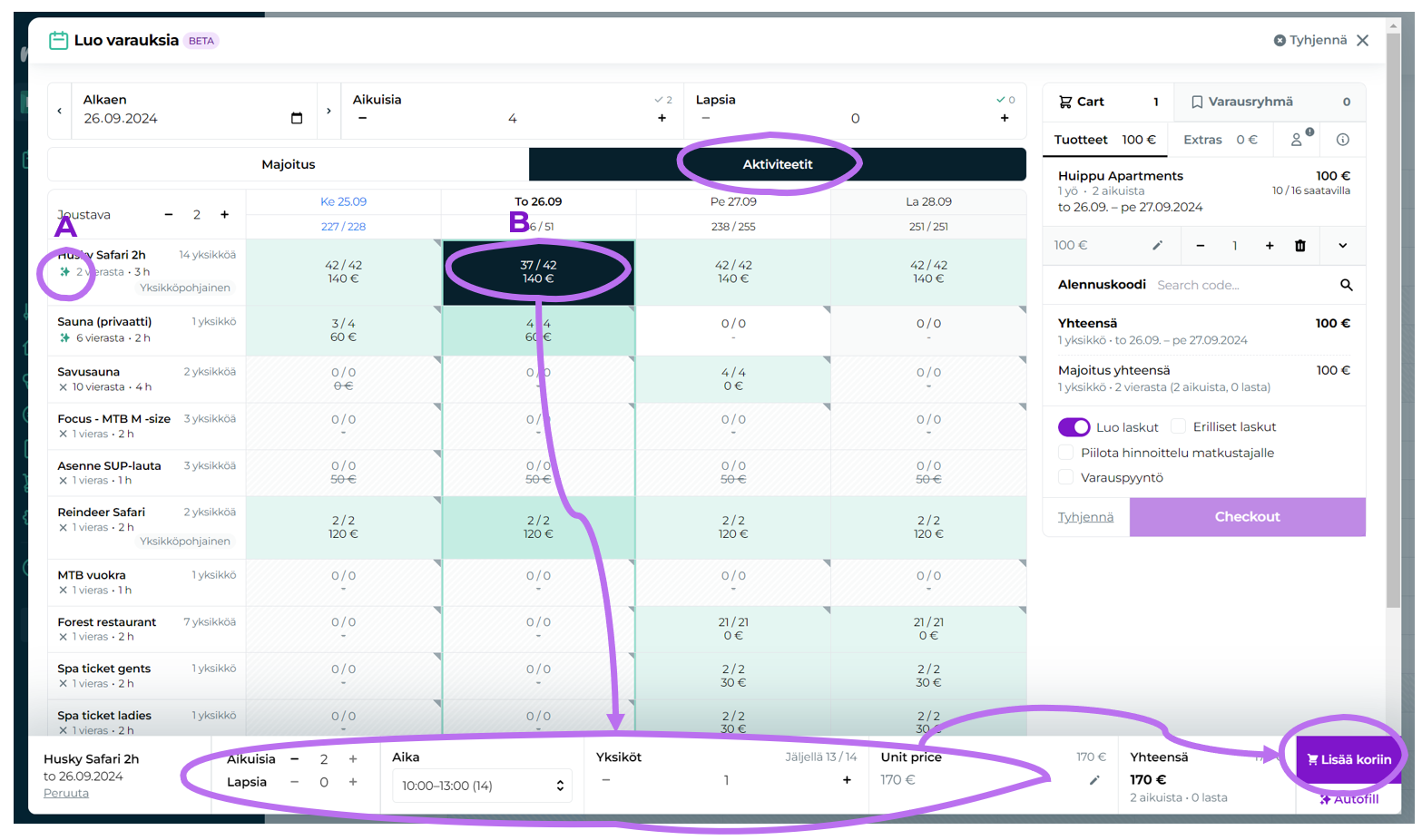The height and width of the screenshot is (840, 1422).
Task: Click the Lisää koriin button
Action: click(x=1348, y=759)
